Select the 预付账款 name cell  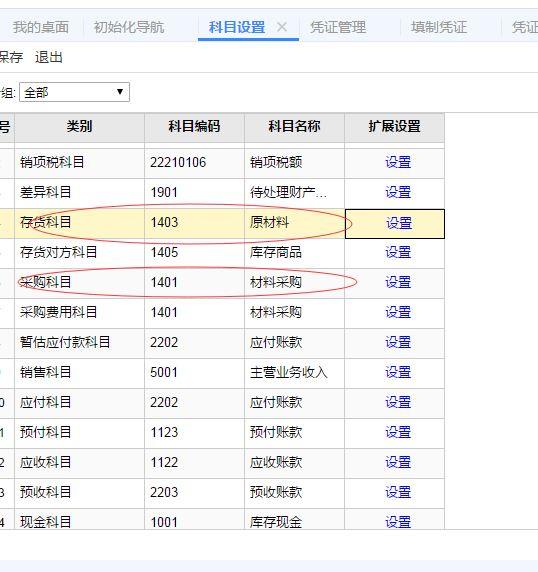(x=294, y=433)
